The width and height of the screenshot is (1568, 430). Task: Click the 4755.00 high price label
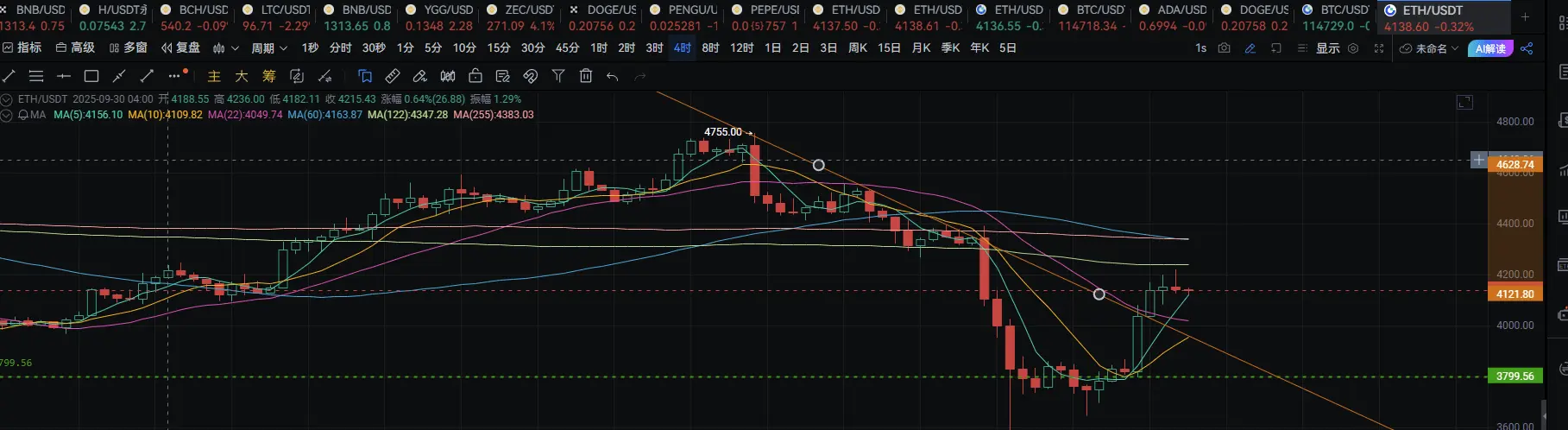[722, 132]
